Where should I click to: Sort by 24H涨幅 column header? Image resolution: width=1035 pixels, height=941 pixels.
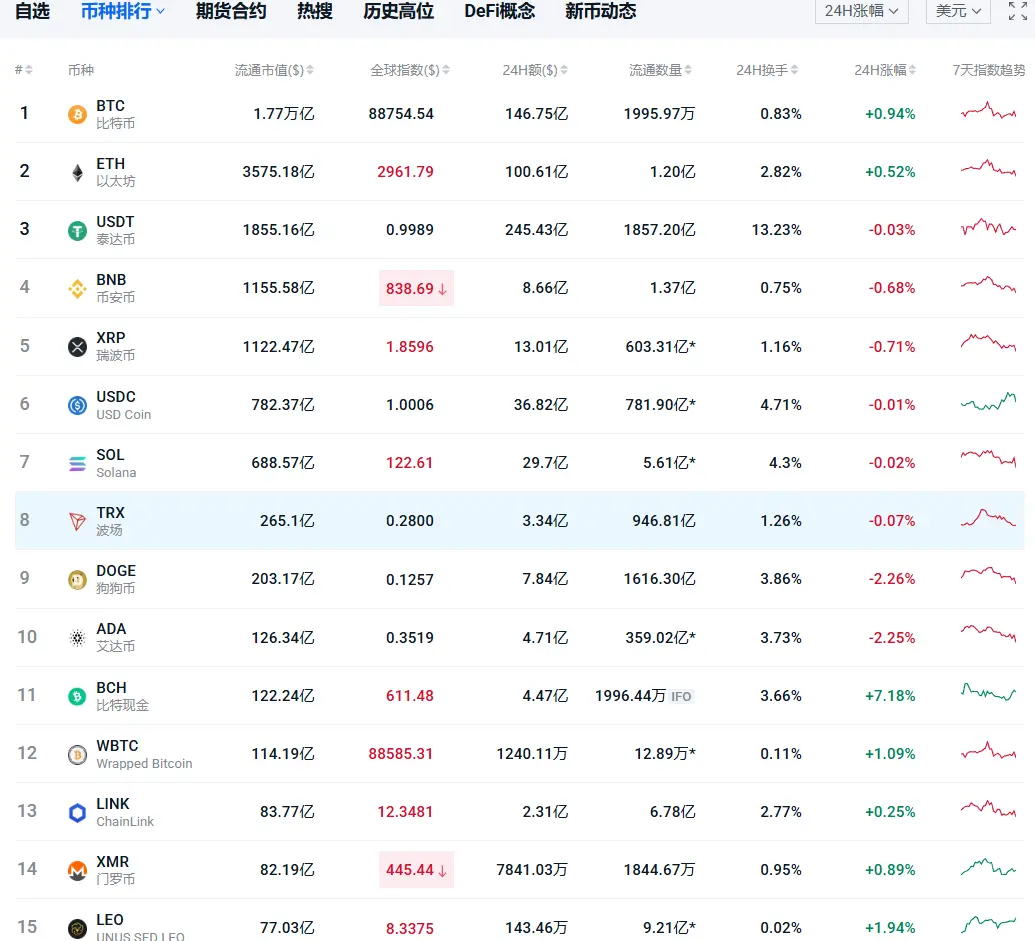(x=885, y=70)
